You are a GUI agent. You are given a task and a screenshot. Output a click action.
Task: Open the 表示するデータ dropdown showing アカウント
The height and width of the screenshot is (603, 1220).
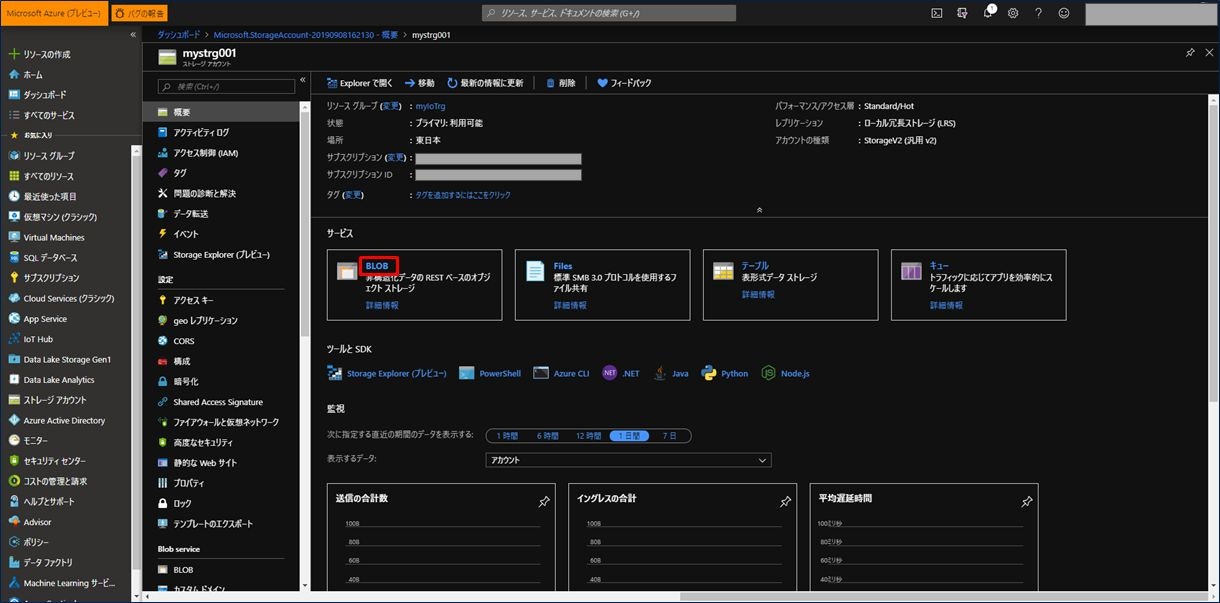click(630, 460)
